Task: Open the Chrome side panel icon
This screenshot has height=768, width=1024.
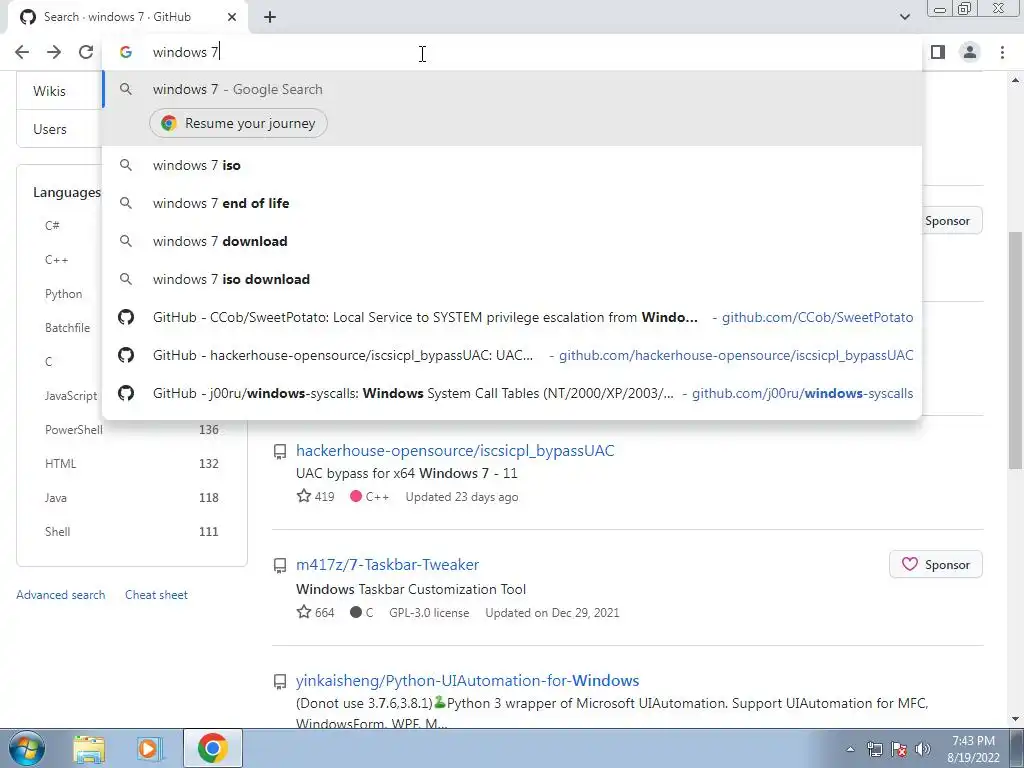Action: click(938, 52)
